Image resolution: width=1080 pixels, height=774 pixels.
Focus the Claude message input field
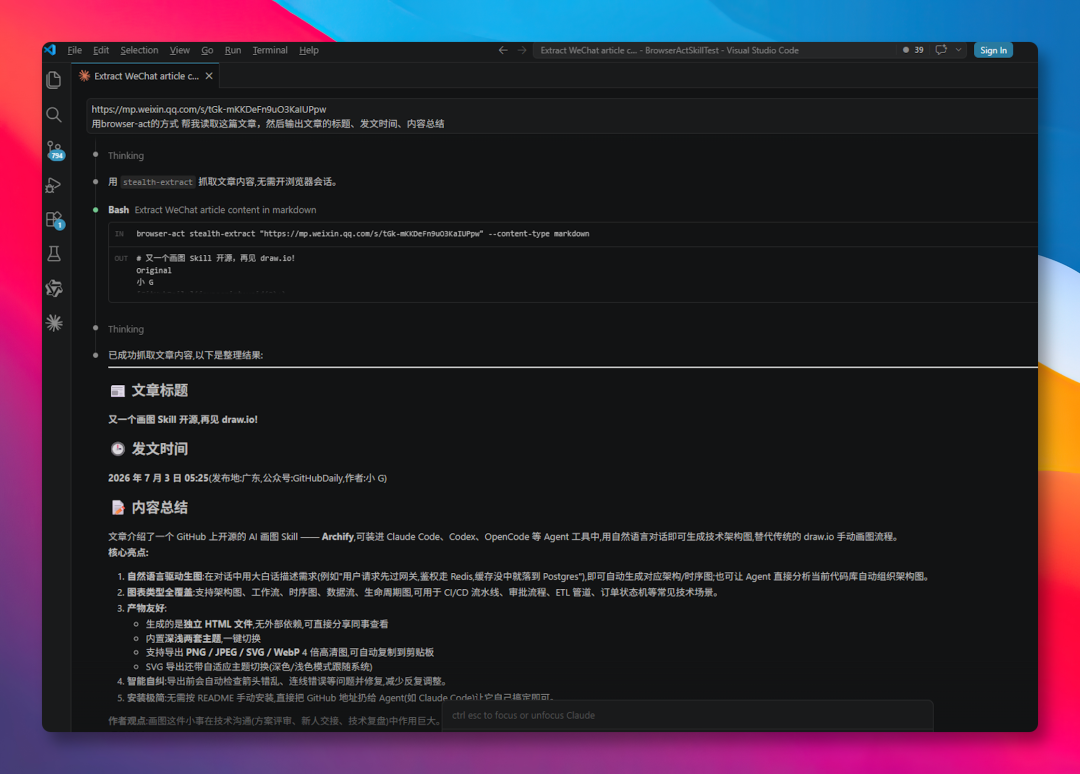point(687,715)
